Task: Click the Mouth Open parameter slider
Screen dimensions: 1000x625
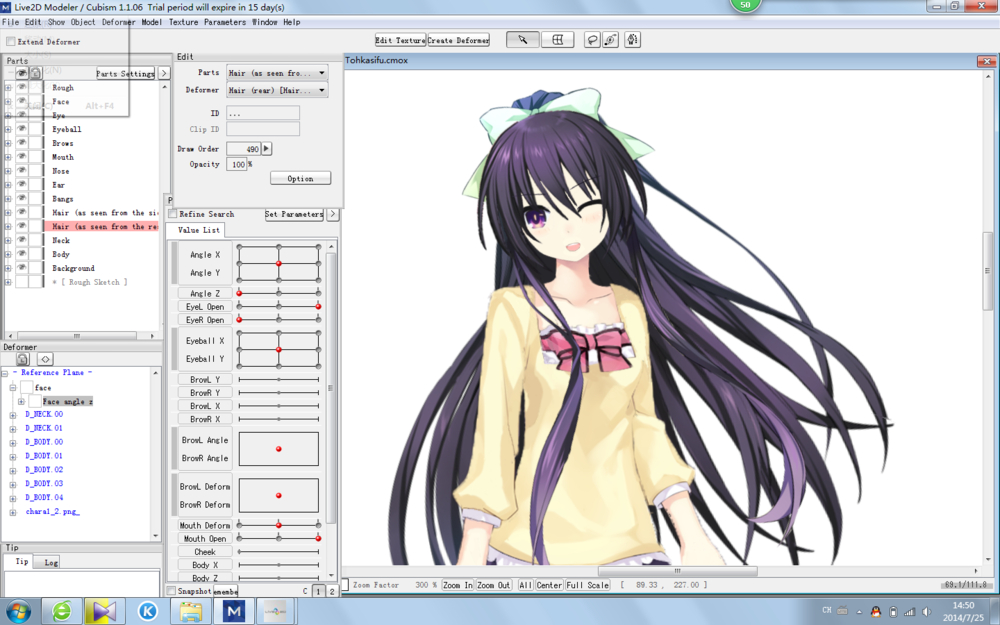Action: coord(279,538)
